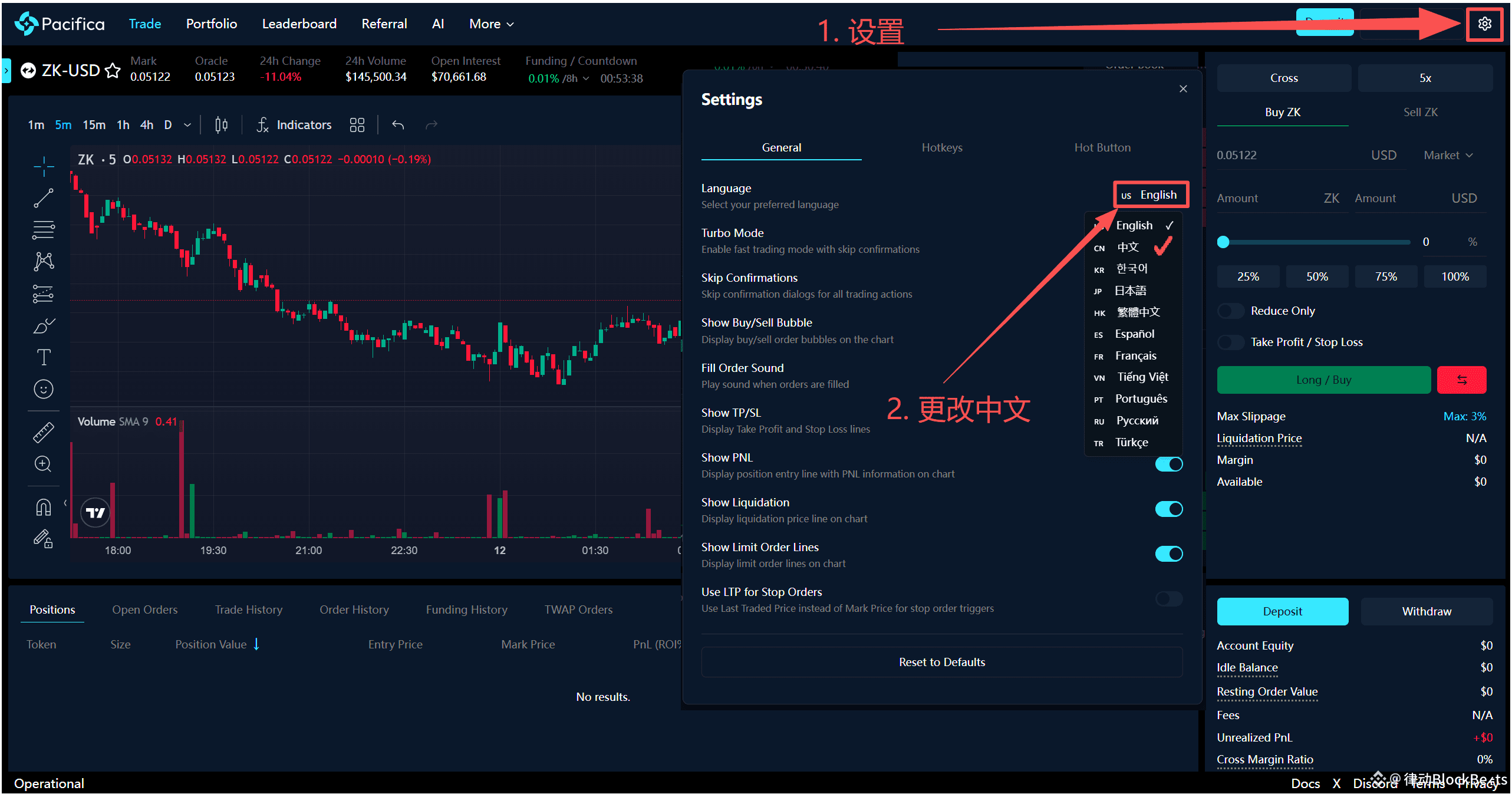This screenshot has width=1512, height=794.
Task: Disable the Show Liquidation toggle
Action: click(x=1168, y=509)
